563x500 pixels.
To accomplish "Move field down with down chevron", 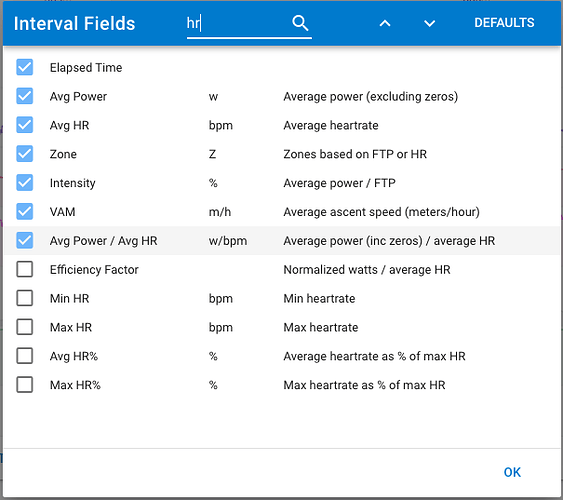I will pos(429,24).
